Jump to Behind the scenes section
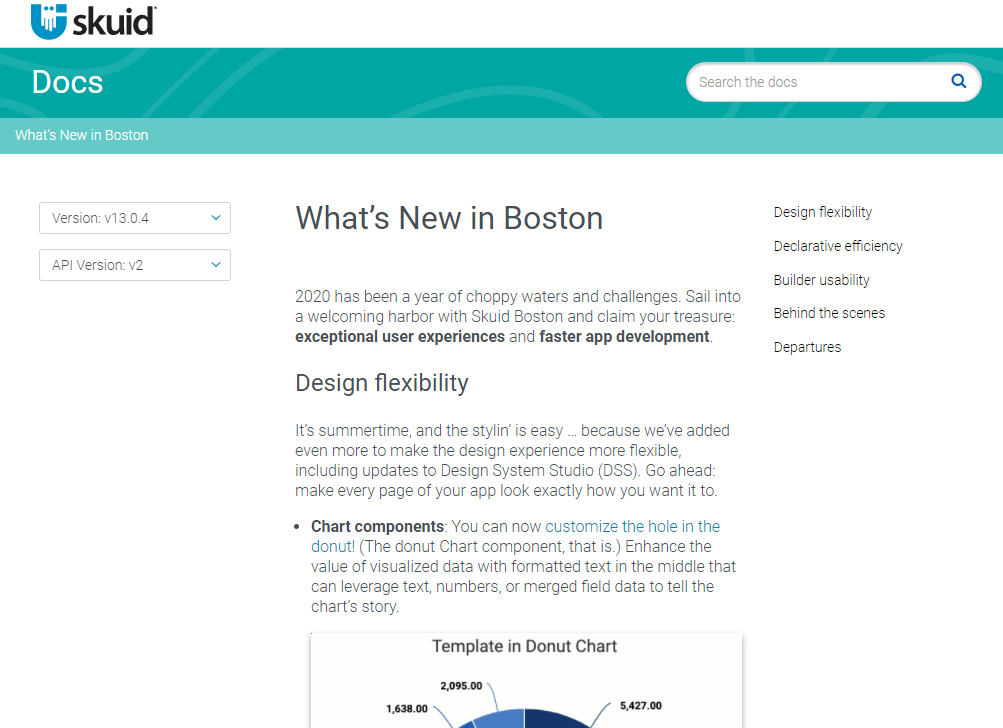 click(x=829, y=313)
